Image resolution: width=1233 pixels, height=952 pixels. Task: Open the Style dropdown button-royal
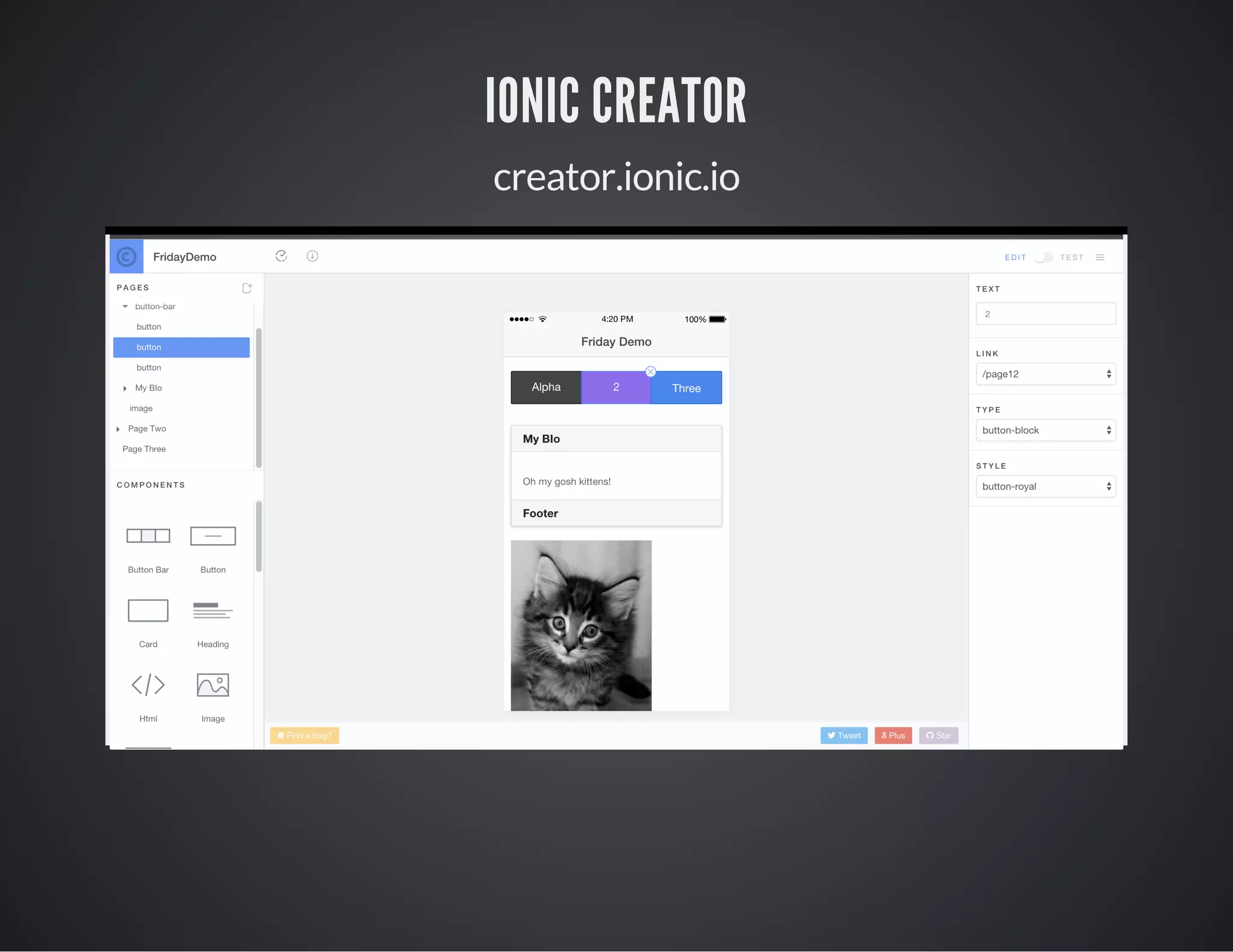1046,487
